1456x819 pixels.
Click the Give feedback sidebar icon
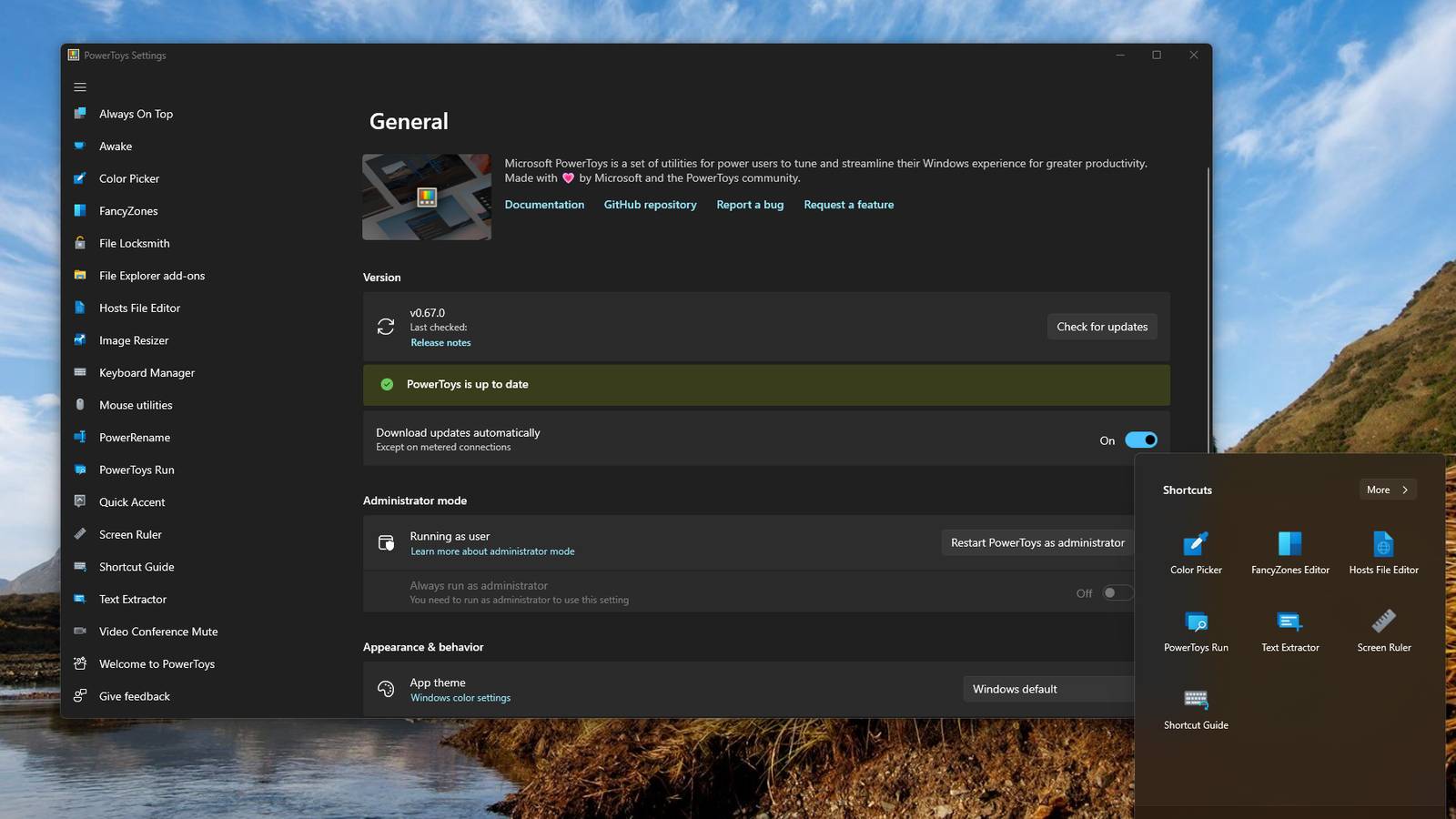pyautogui.click(x=80, y=695)
